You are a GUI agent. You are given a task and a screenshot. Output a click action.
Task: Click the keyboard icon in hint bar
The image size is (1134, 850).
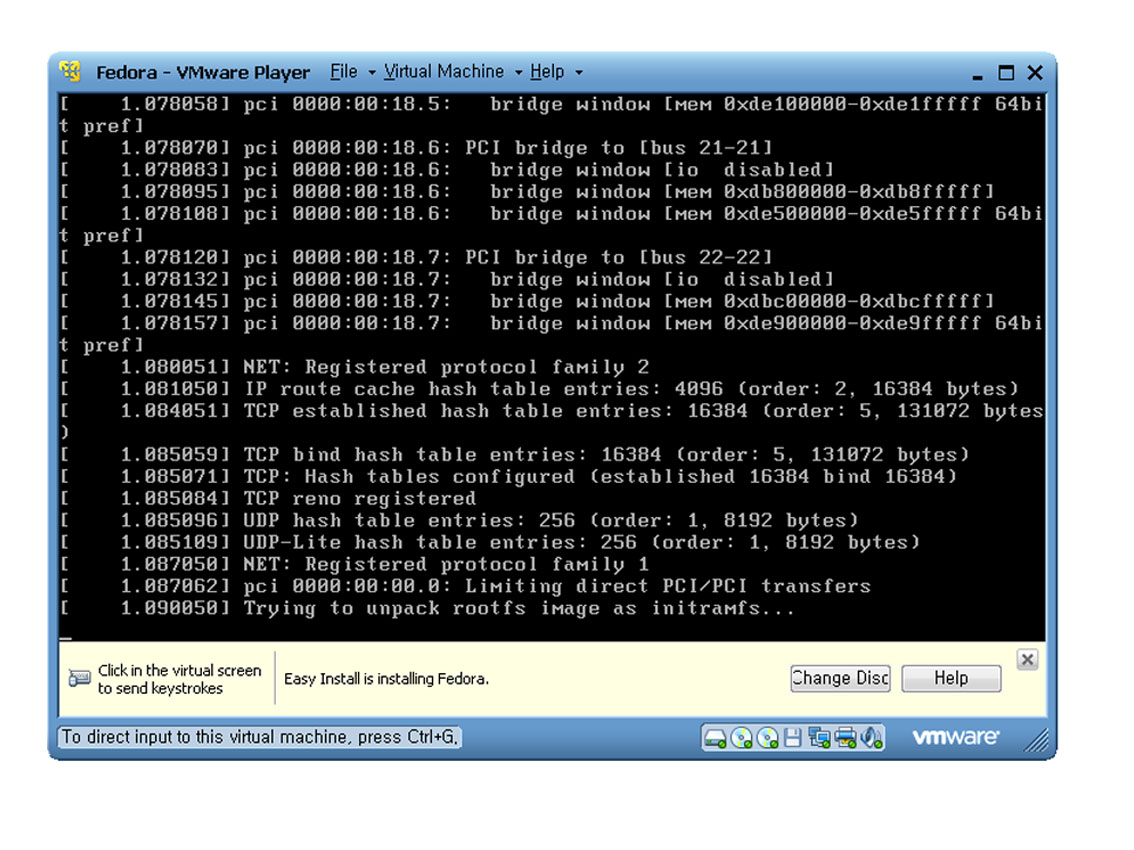[x=79, y=679]
